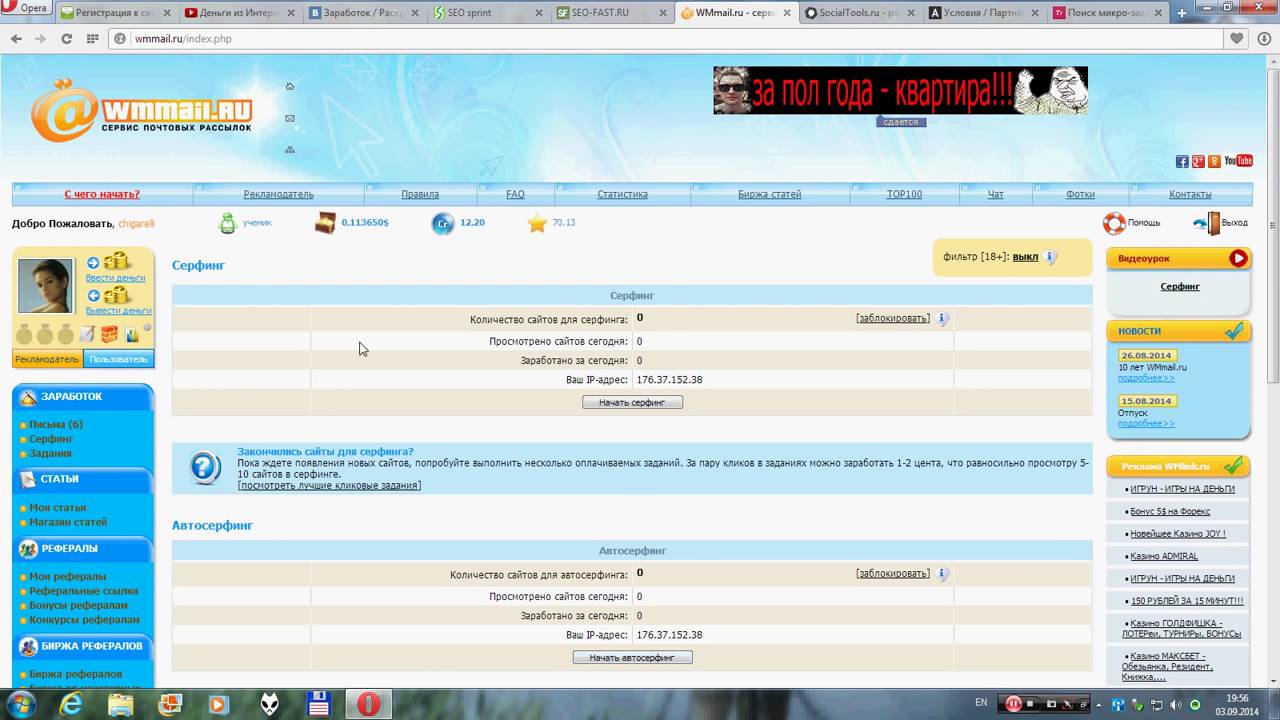Open the Правила menu item
The image size is (1280, 720).
420,194
